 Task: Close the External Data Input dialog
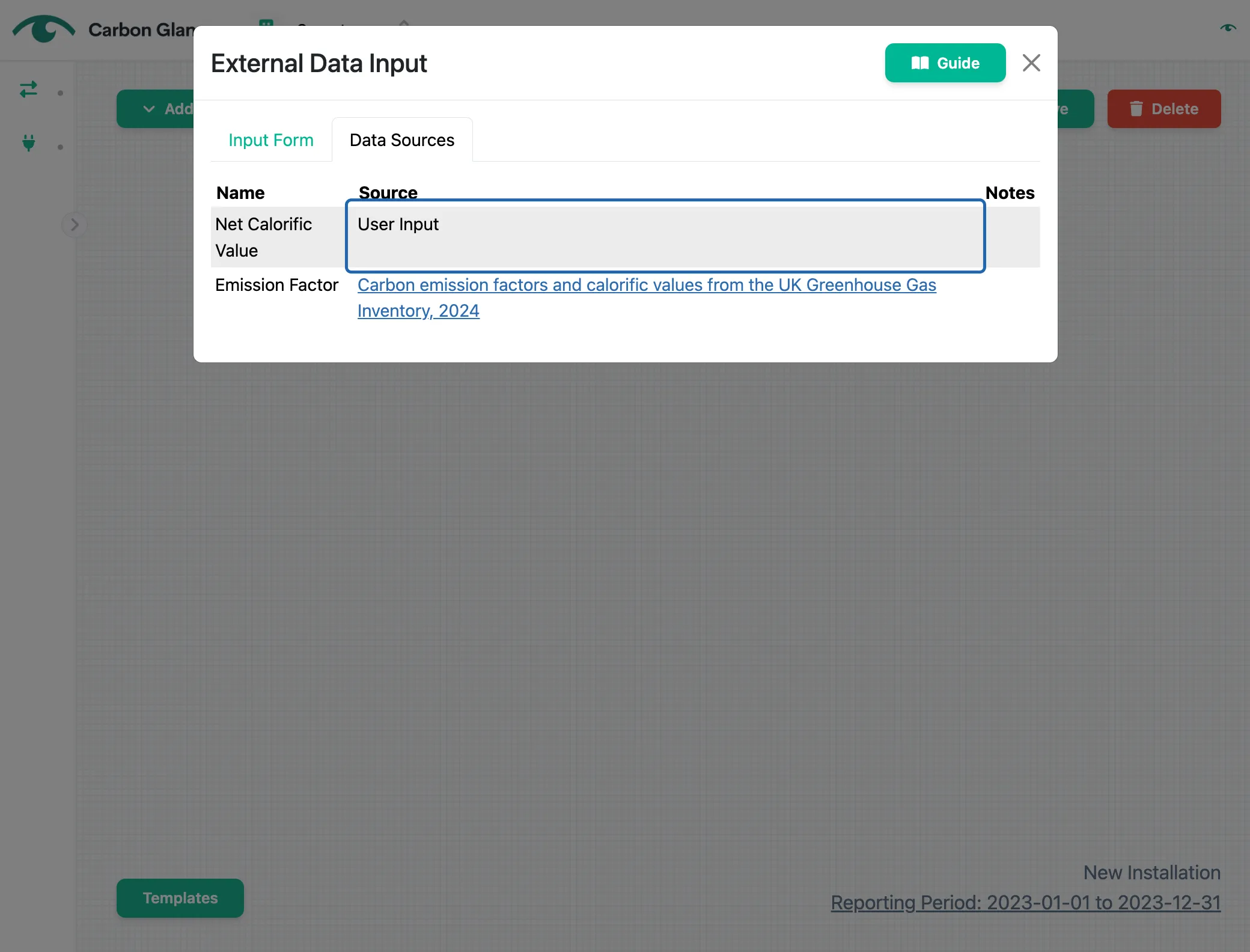click(1031, 63)
